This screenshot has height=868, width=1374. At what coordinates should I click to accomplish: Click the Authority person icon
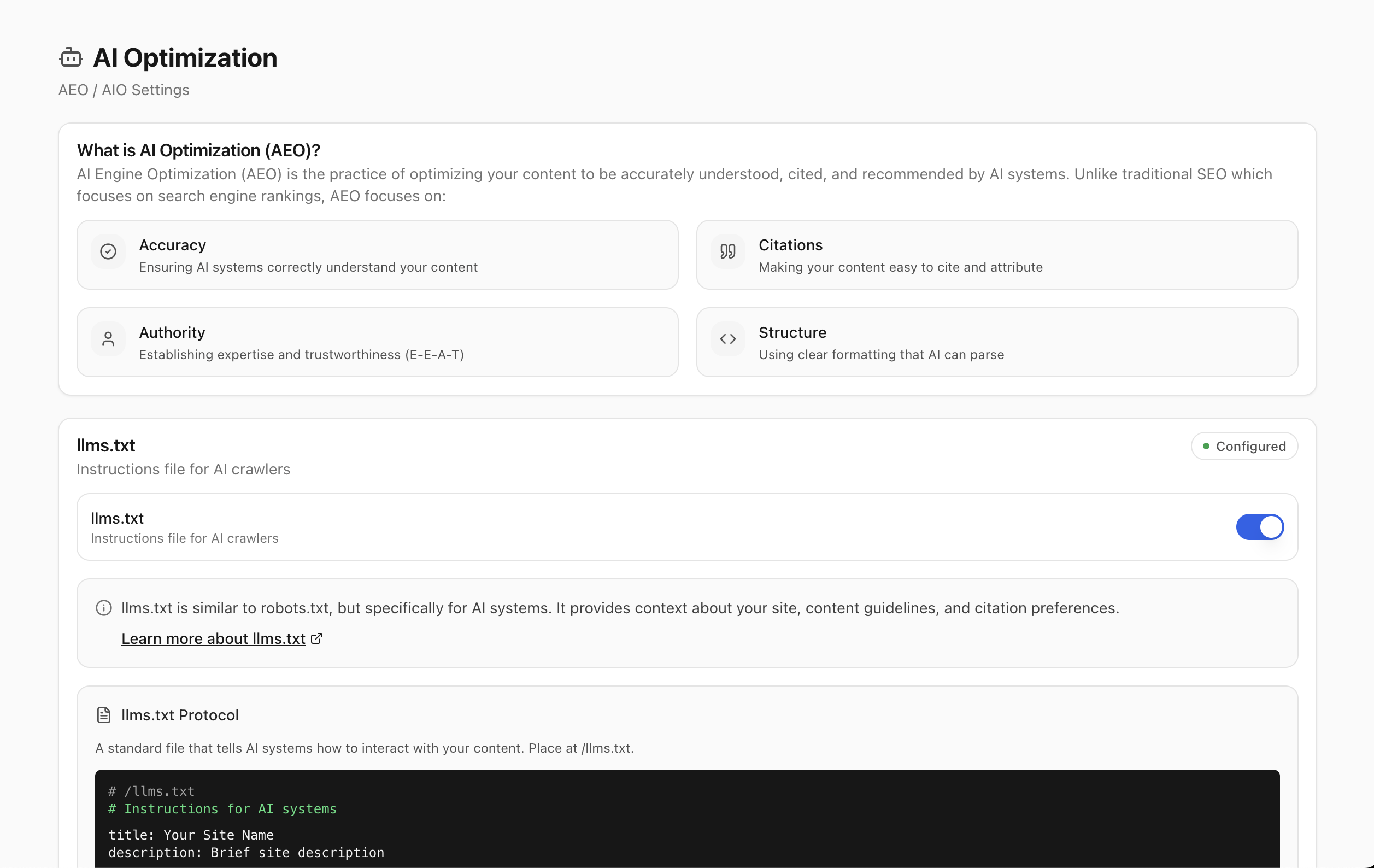coord(108,339)
